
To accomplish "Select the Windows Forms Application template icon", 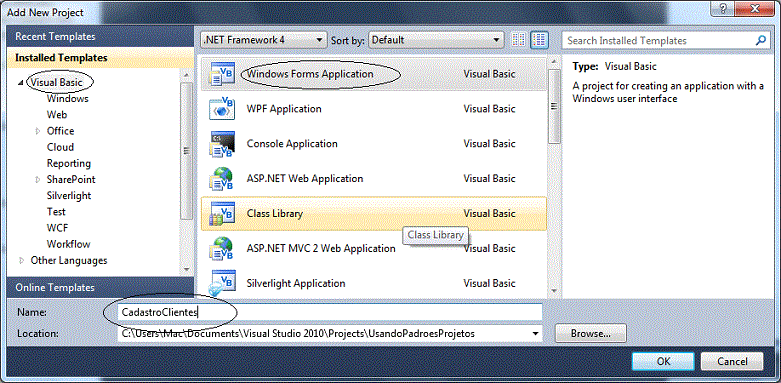I will pos(222,74).
